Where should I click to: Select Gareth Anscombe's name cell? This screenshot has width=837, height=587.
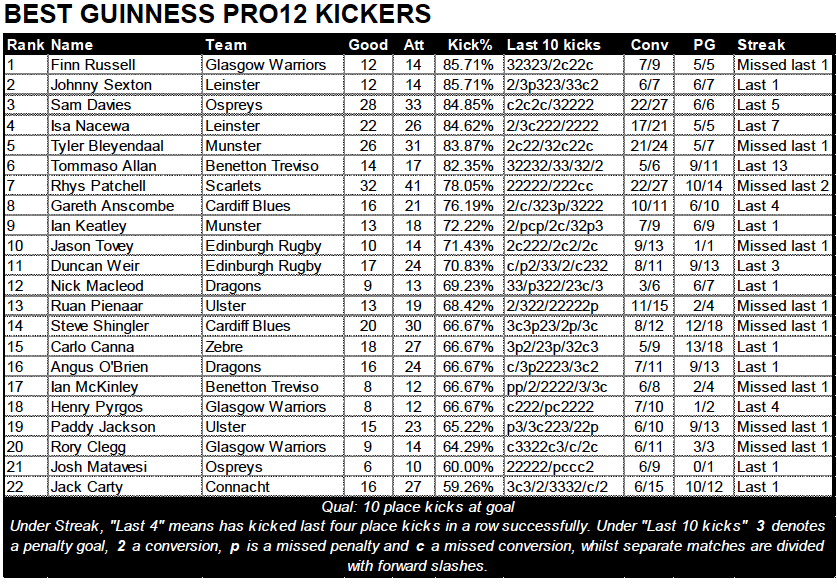click(125, 206)
